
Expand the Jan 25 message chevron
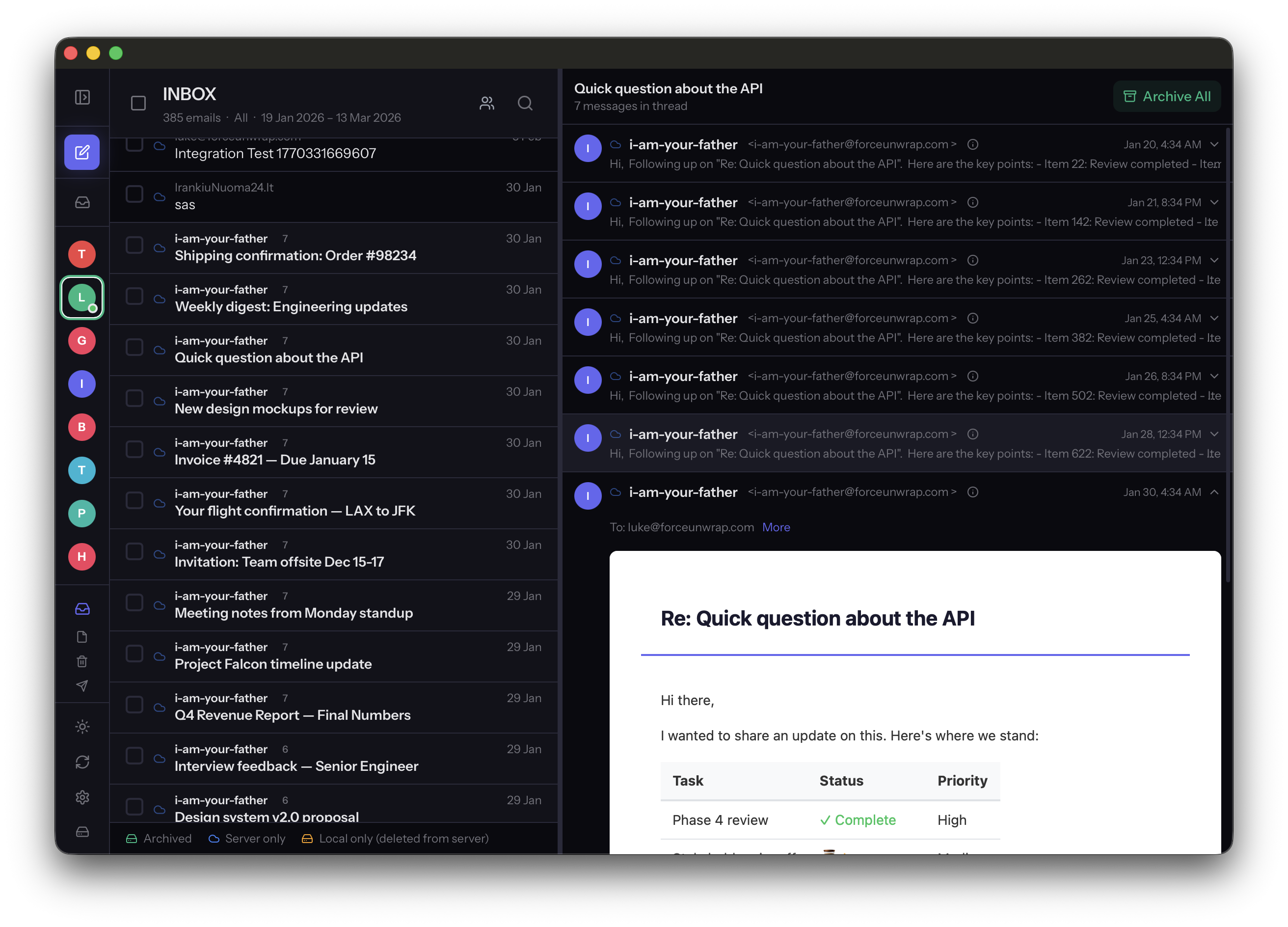pyautogui.click(x=1215, y=318)
